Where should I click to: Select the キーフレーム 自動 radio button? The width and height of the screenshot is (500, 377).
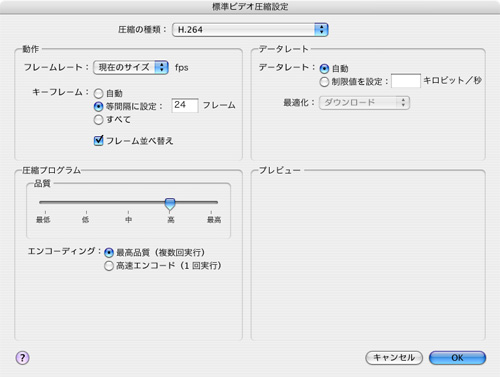(x=98, y=93)
